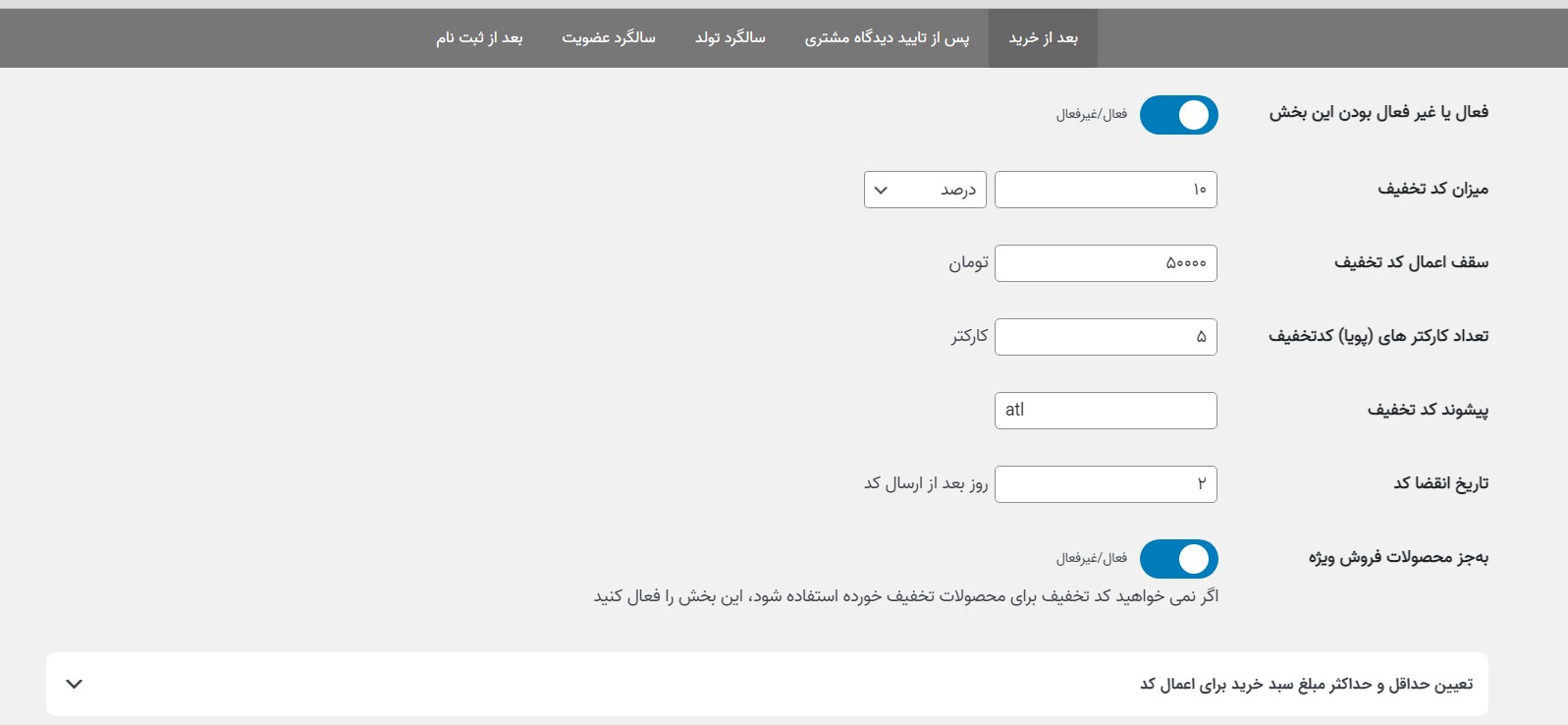Viewport: 1568px width, 725px height.
Task: Expand 'تعیین حداقل و حداکثر مبلغ سبد خرید' section
Action: pyautogui.click(x=767, y=684)
